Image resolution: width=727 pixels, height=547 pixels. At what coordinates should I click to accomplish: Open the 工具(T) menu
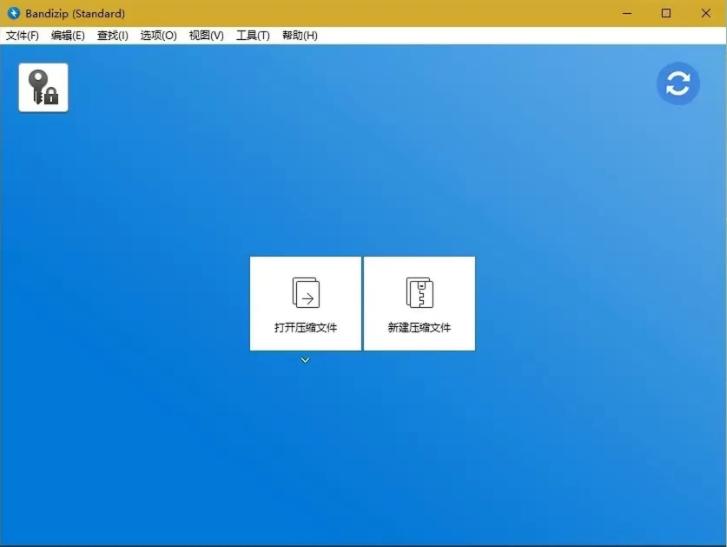click(x=253, y=36)
